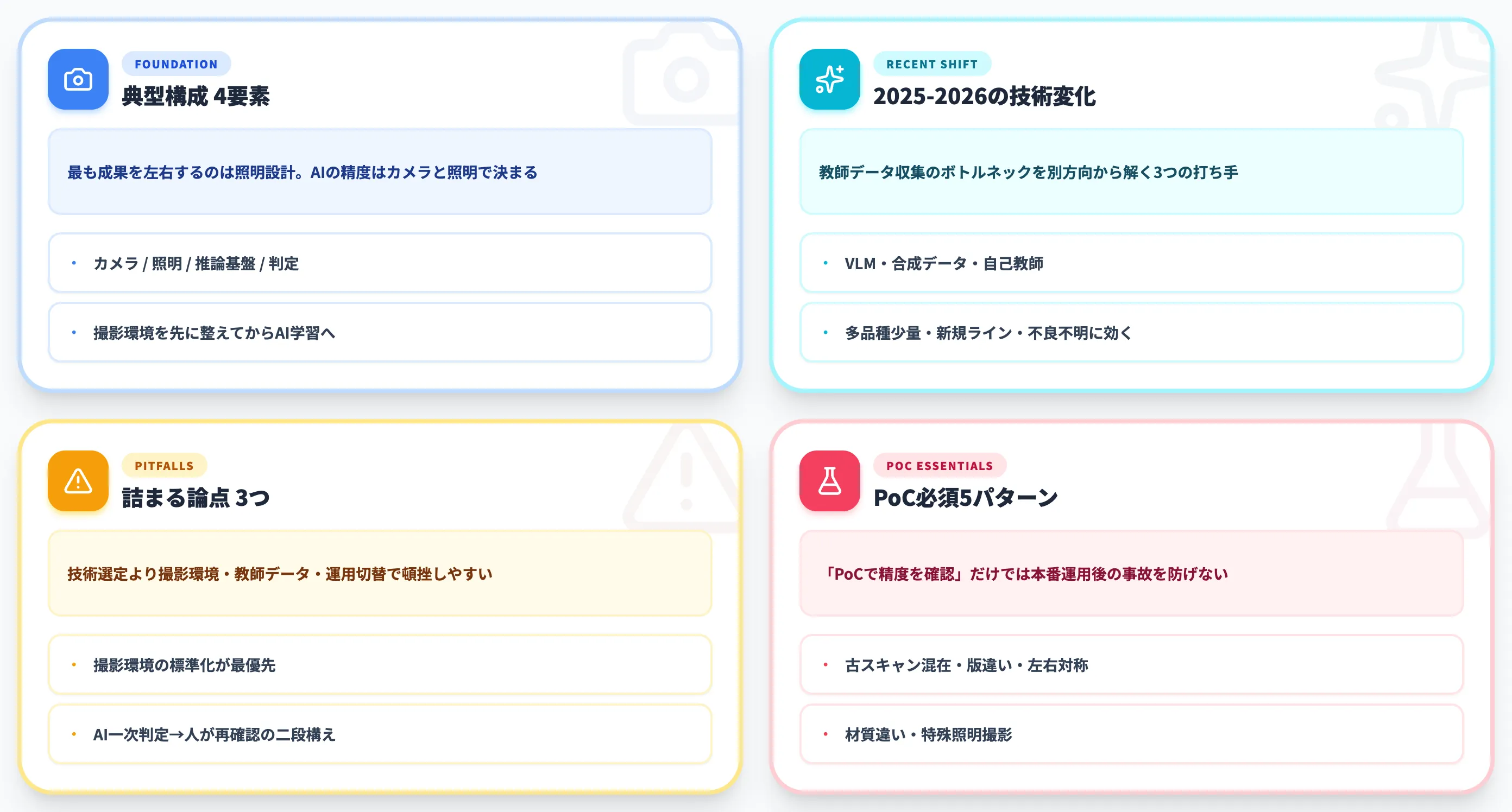
Task: Click the RECENT SHIFT badge
Action: [932, 64]
